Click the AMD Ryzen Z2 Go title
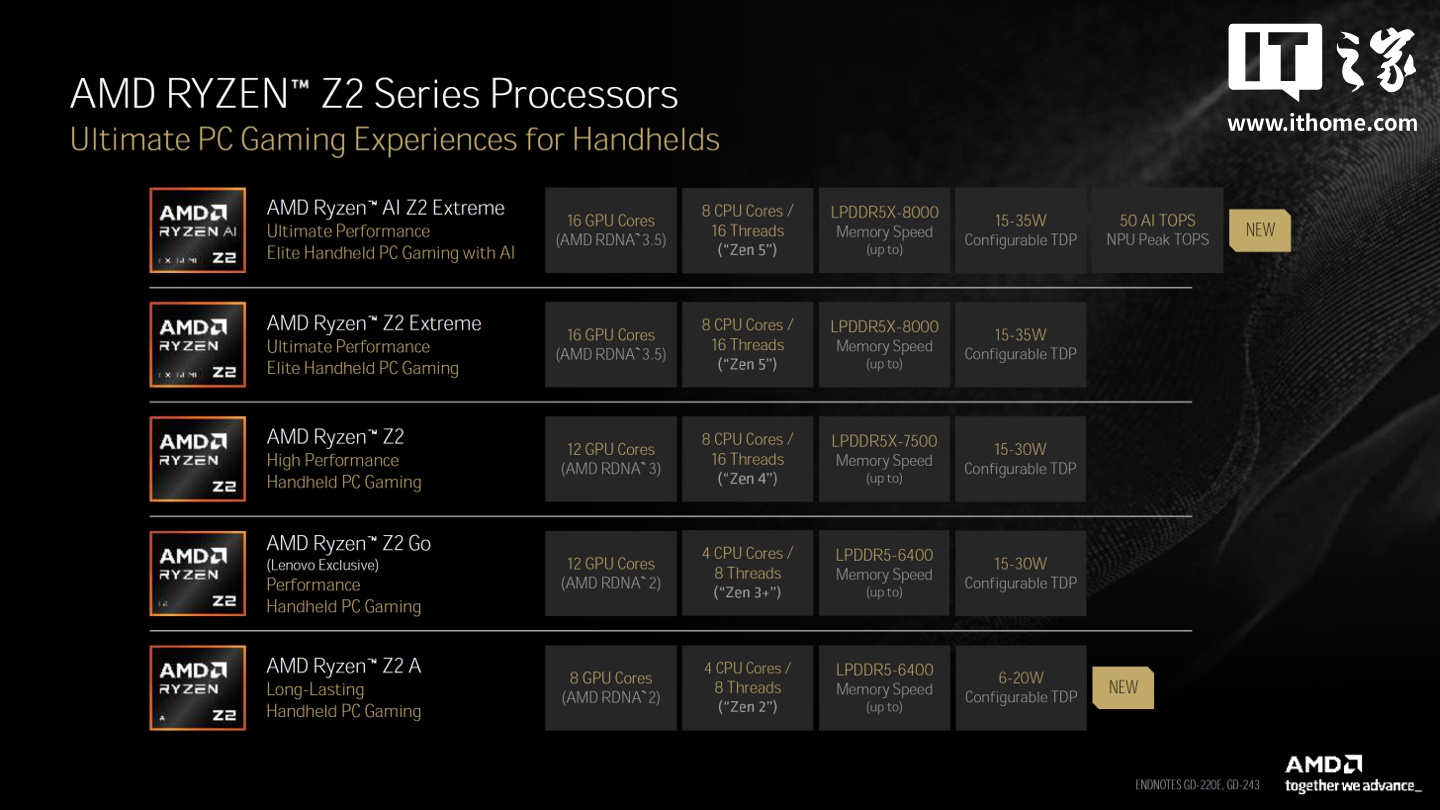 [x=349, y=543]
